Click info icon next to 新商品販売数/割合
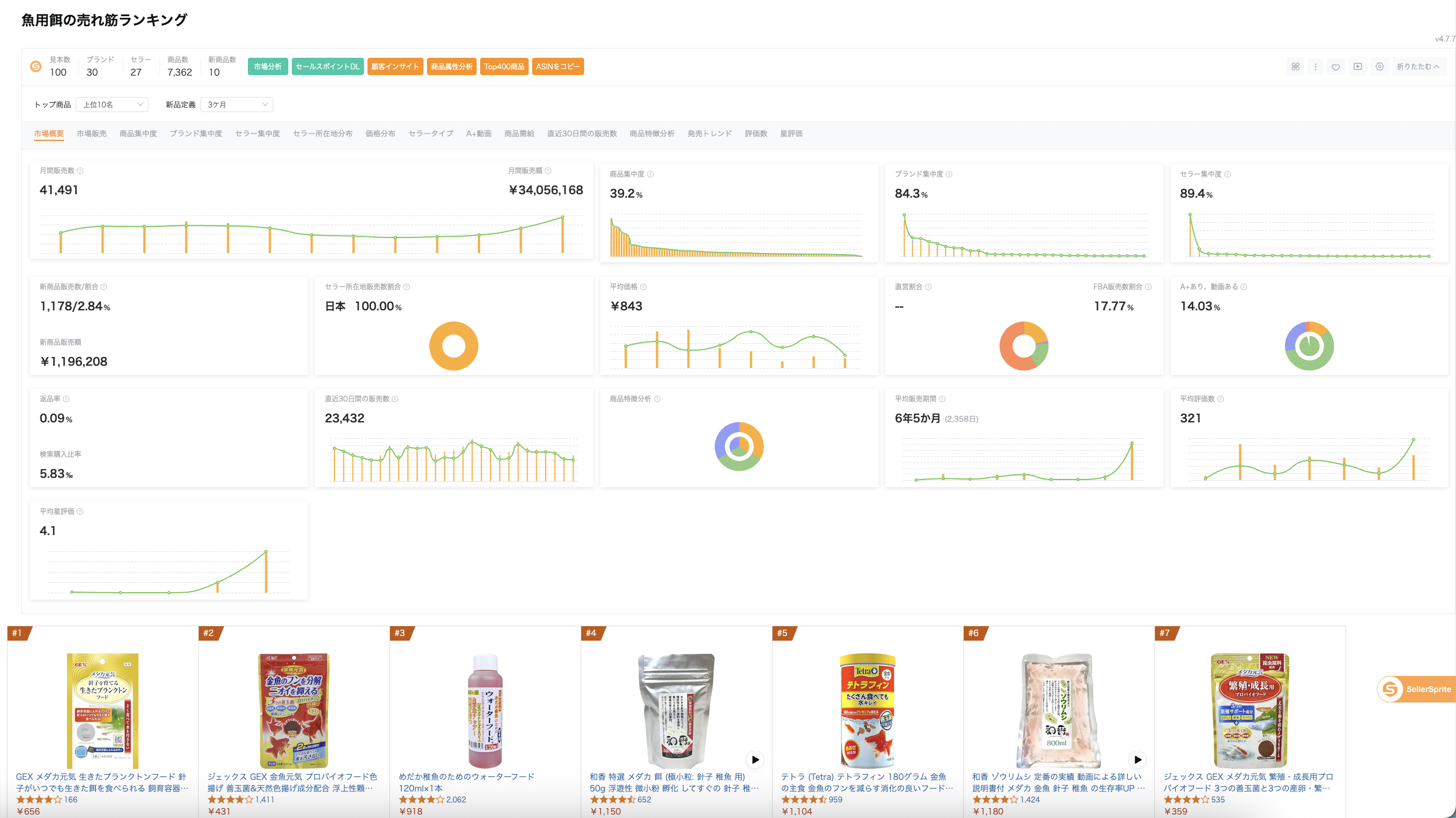 tap(104, 287)
